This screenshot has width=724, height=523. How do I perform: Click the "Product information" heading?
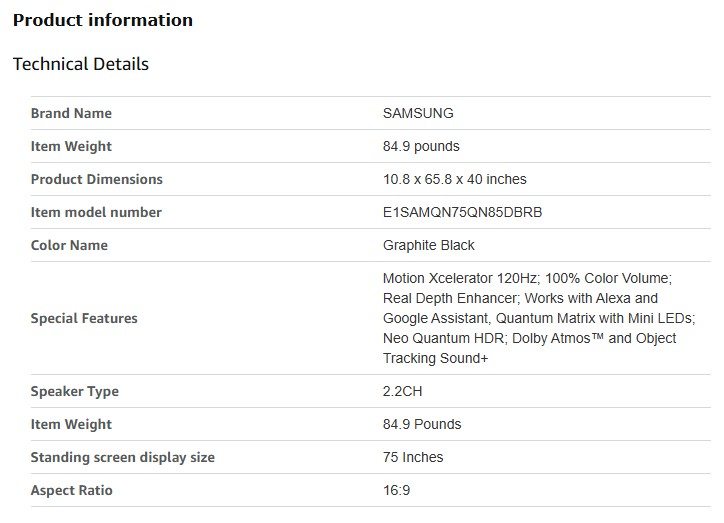click(103, 20)
